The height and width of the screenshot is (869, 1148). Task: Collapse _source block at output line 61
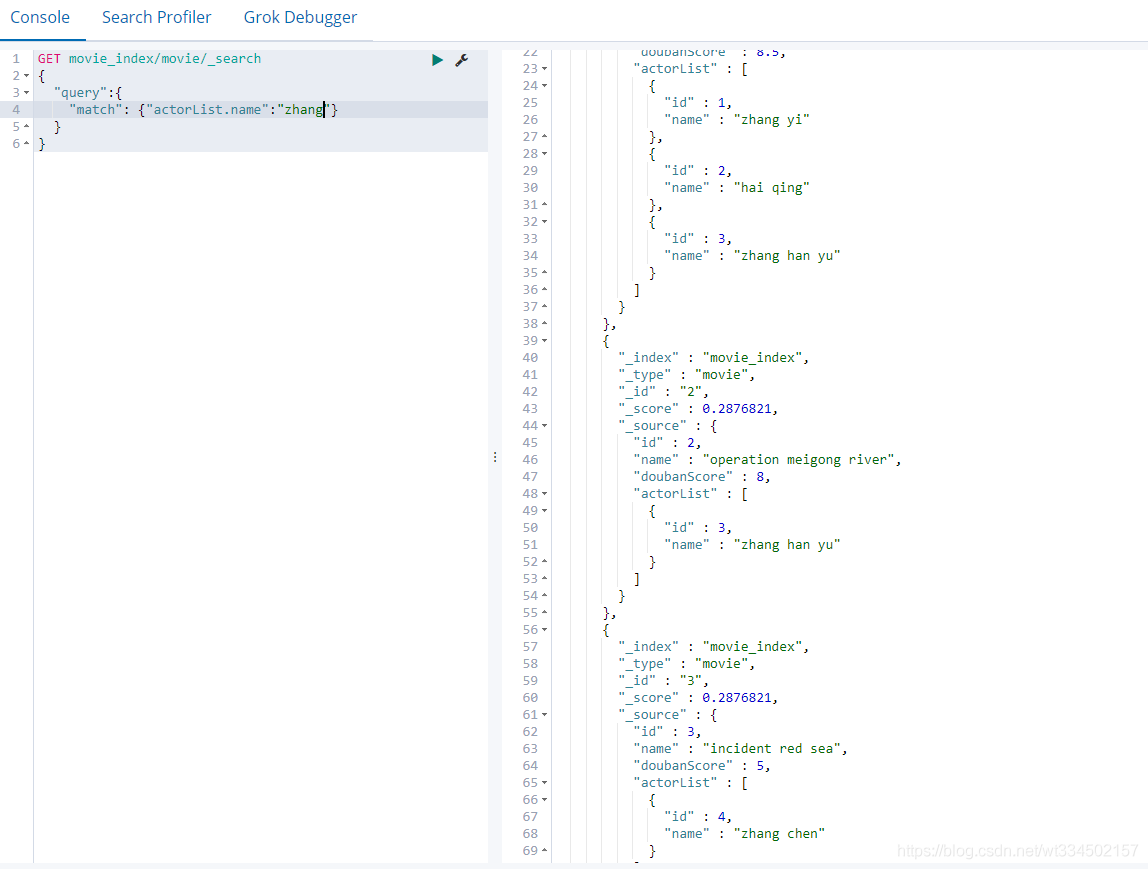click(544, 715)
